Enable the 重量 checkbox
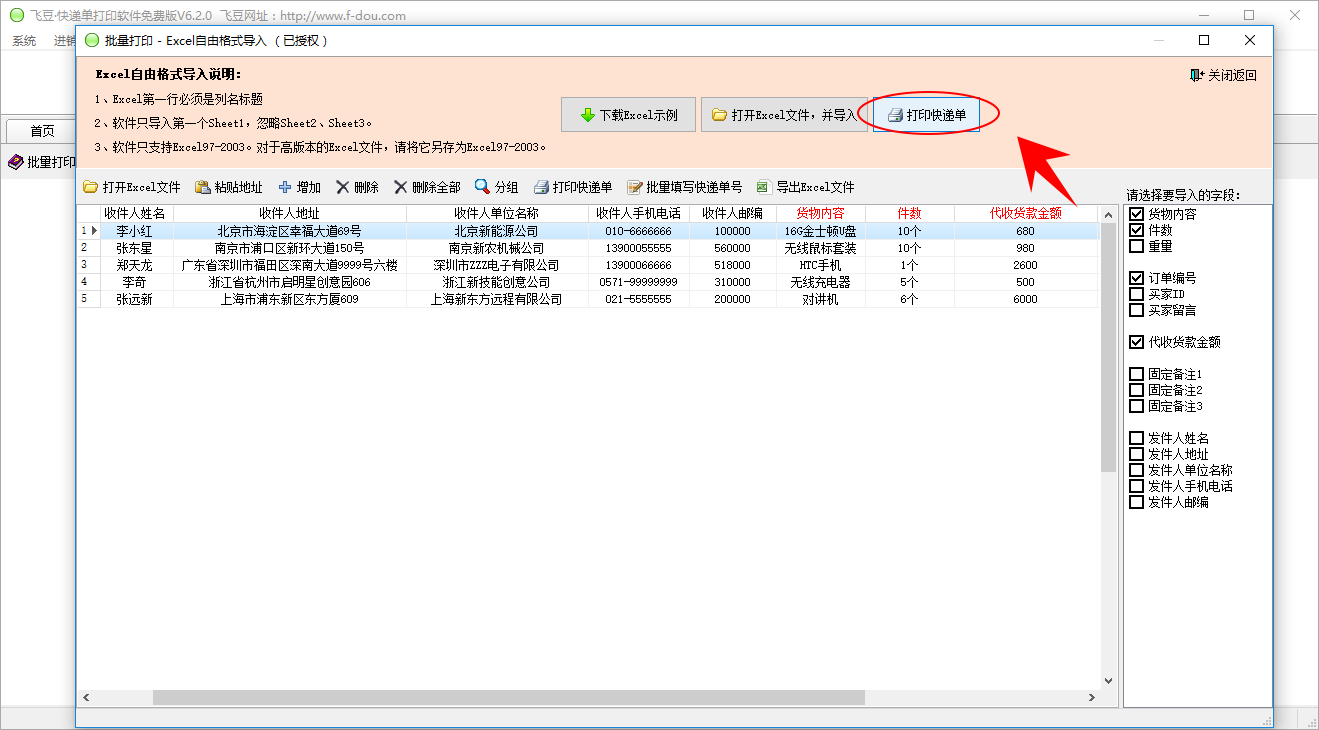Image resolution: width=1319 pixels, height=730 pixels. click(1136, 246)
